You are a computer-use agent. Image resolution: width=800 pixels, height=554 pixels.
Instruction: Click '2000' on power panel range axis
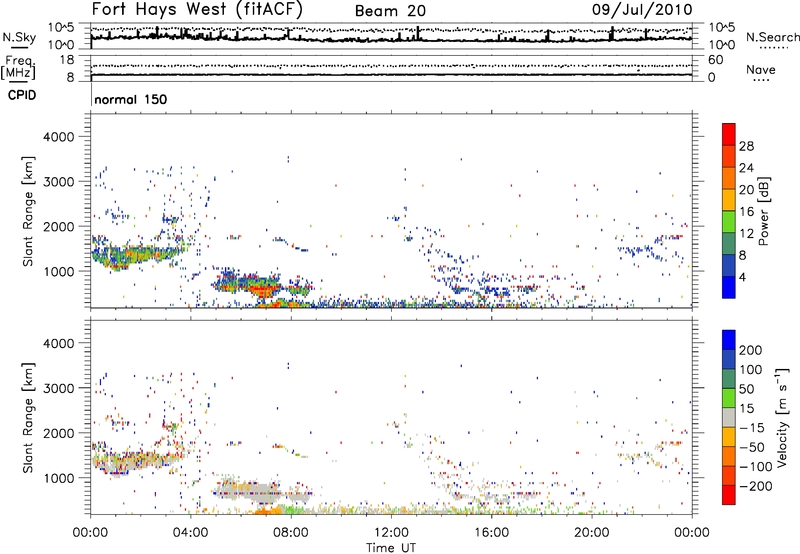coord(59,226)
